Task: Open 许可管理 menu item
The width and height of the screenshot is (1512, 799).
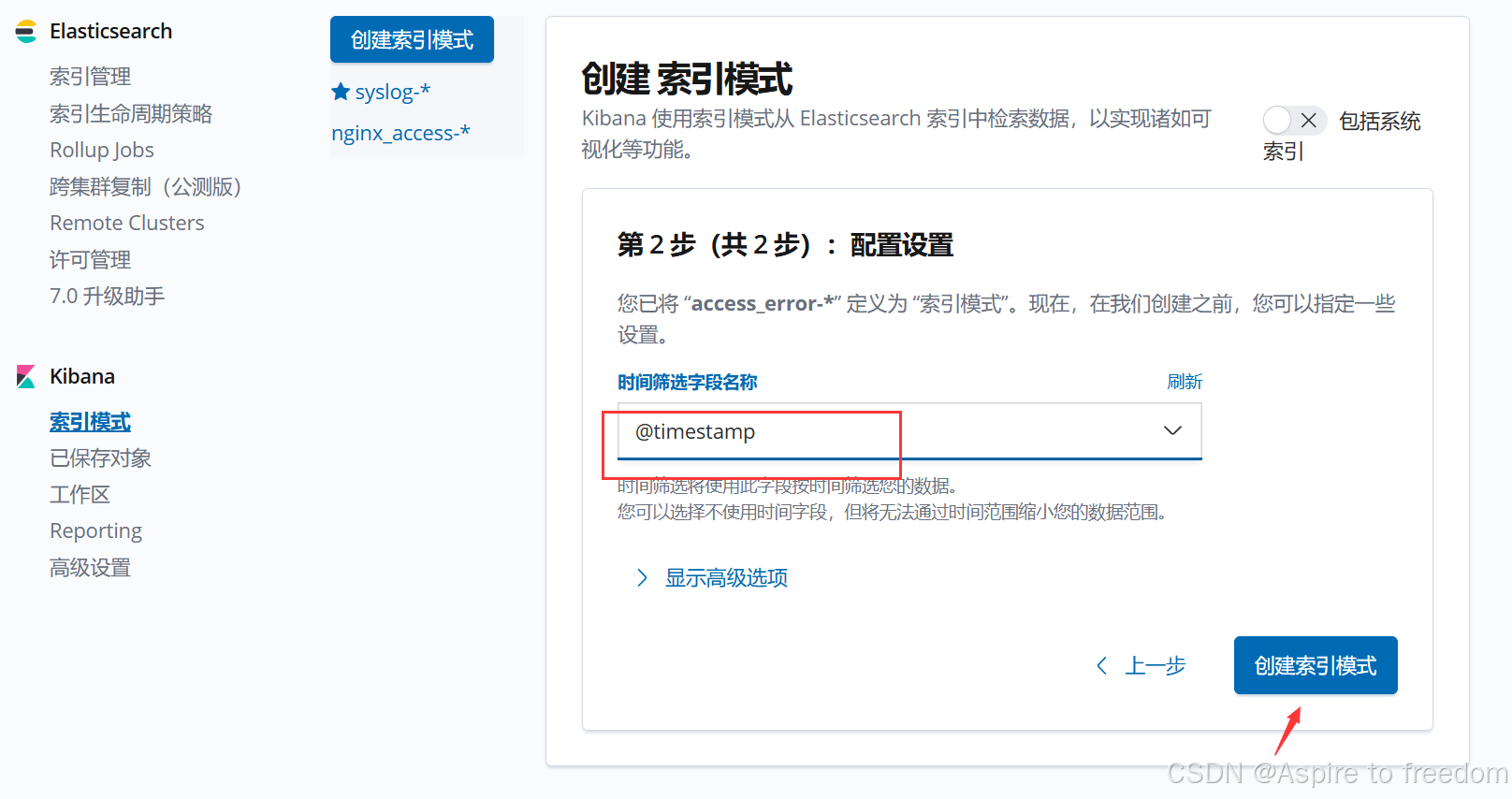Action: coord(90,260)
